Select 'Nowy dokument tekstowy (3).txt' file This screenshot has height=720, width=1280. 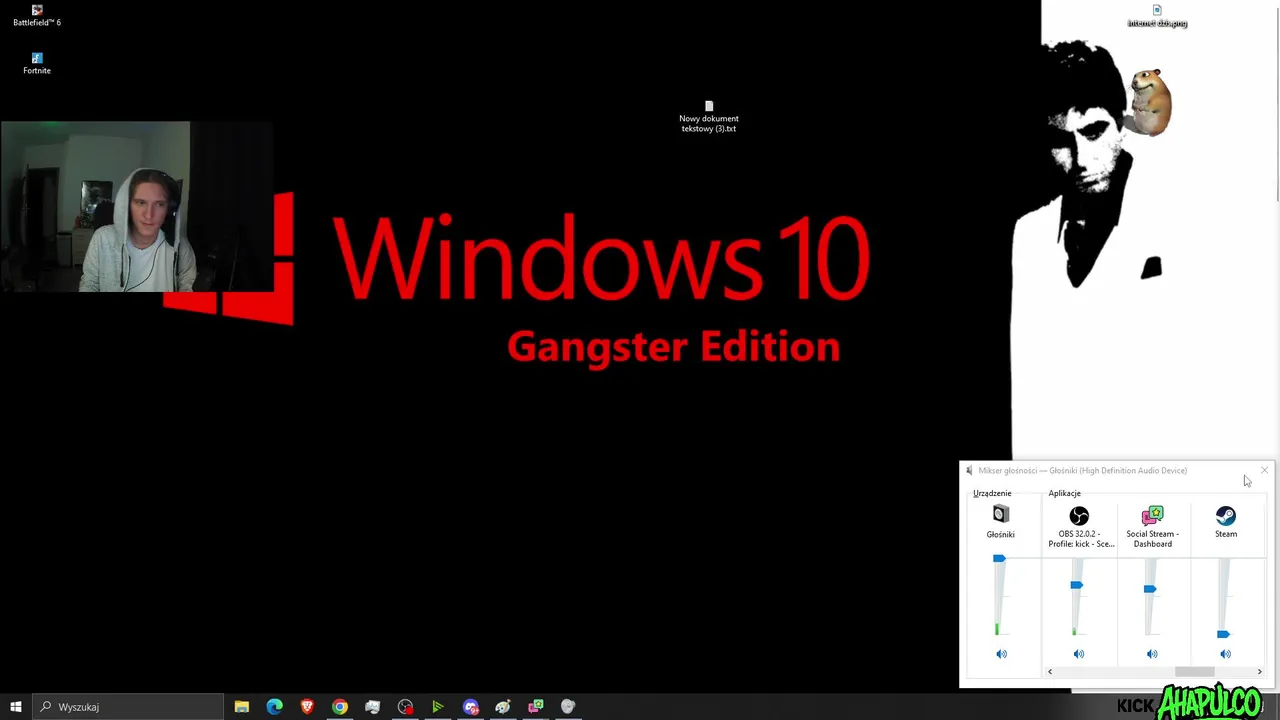(709, 117)
